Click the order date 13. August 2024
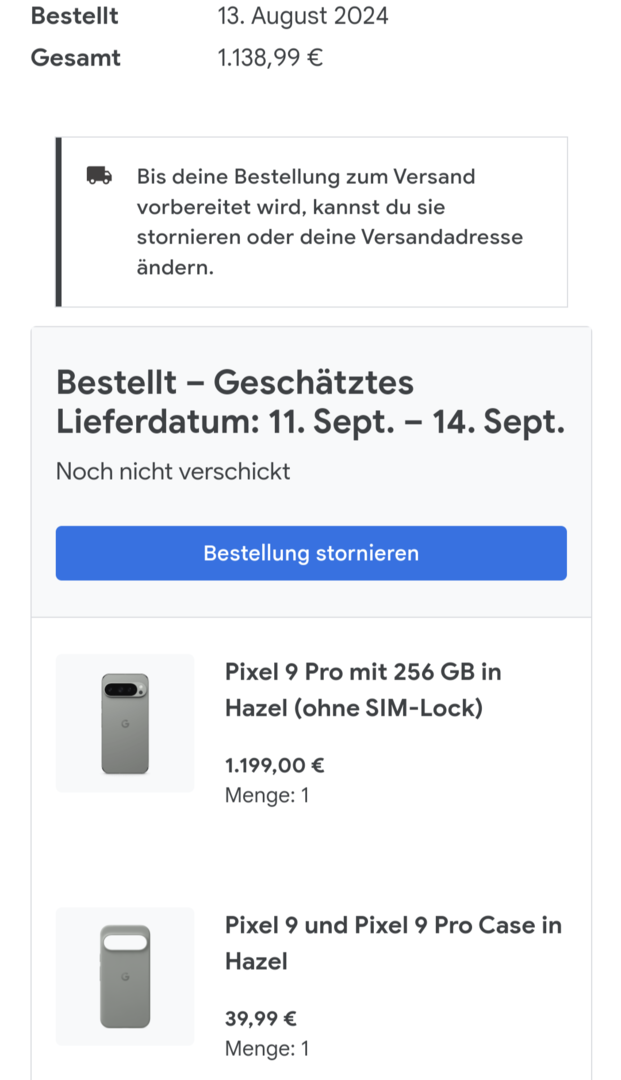The image size is (621, 1080). click(303, 16)
